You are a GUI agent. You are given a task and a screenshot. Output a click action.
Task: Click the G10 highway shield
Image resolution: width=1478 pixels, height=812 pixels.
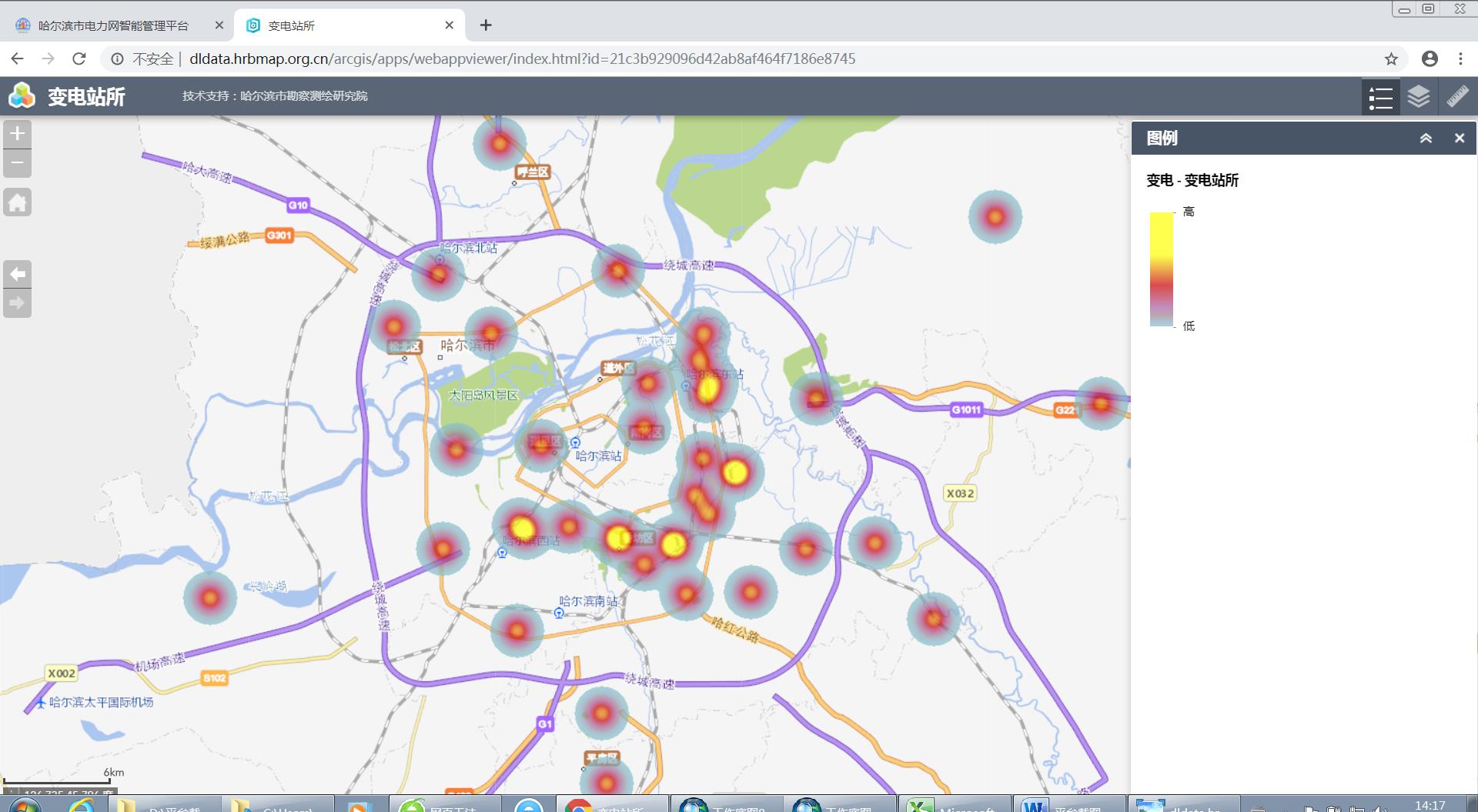(x=298, y=206)
